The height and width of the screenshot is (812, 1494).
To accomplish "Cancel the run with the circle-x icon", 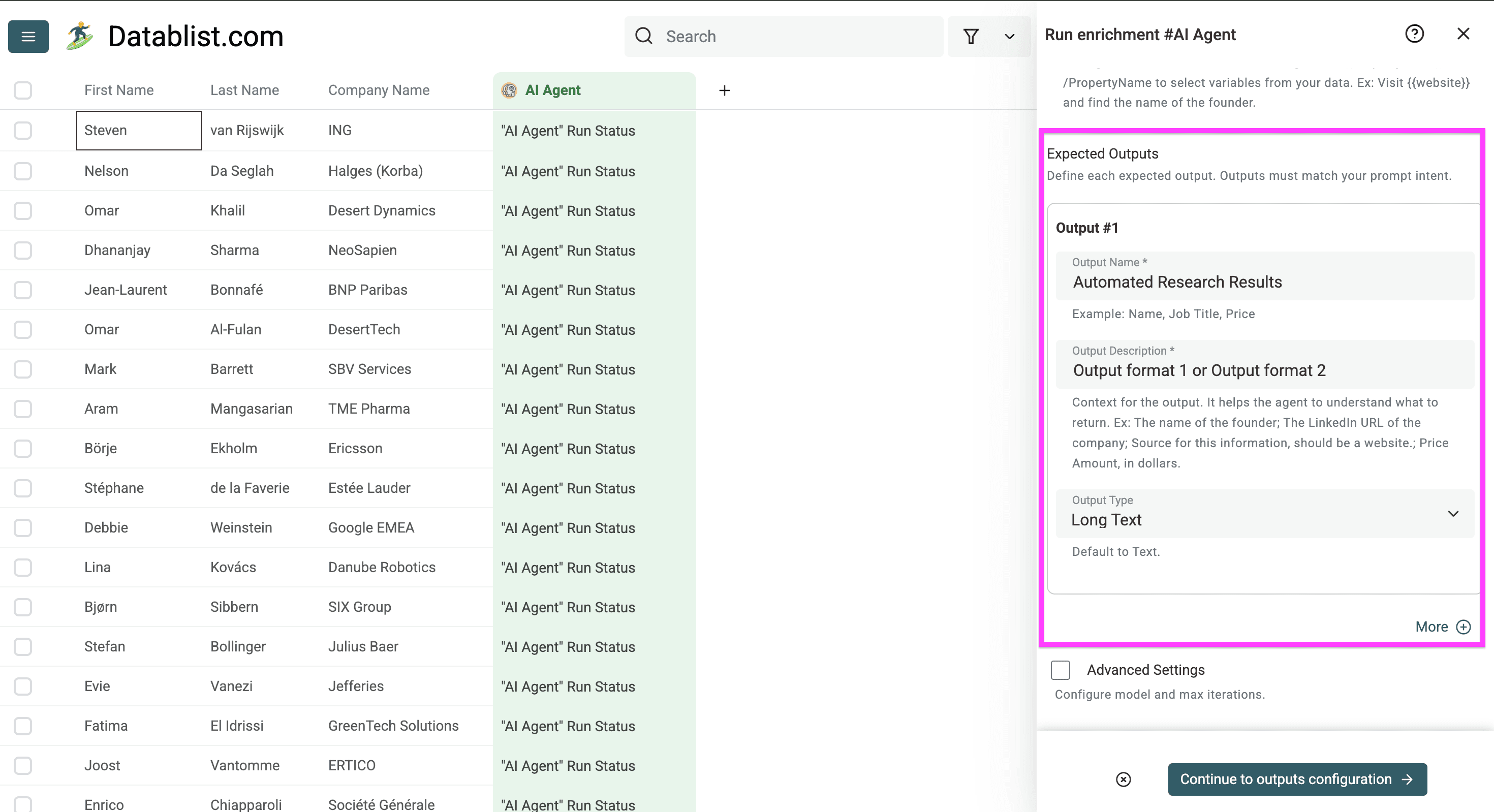I will pyautogui.click(x=1124, y=779).
